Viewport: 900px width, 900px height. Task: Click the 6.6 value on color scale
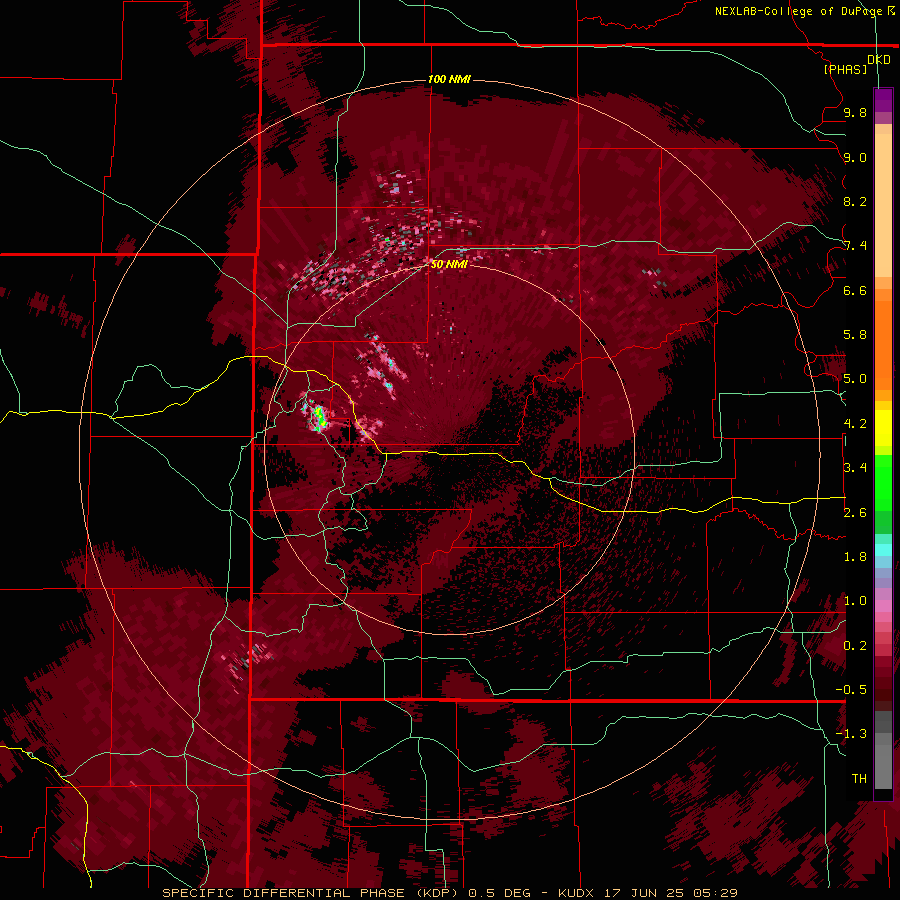(855, 290)
